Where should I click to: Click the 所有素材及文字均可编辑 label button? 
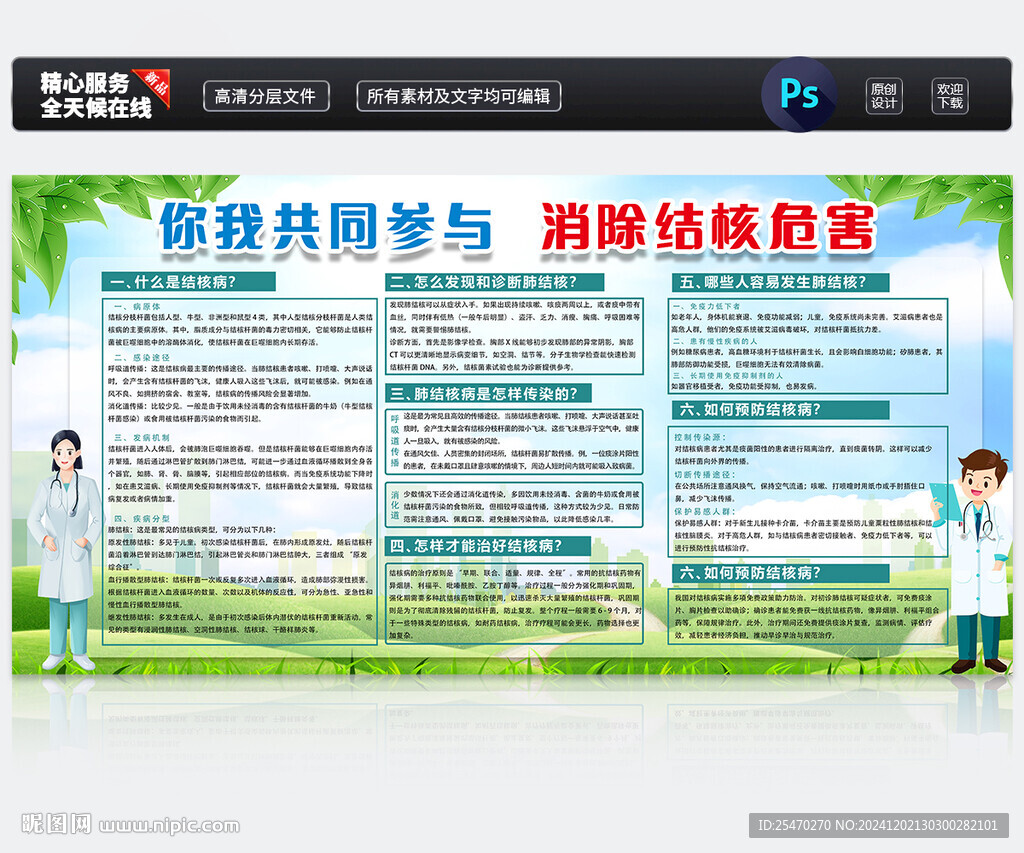[x=458, y=97]
